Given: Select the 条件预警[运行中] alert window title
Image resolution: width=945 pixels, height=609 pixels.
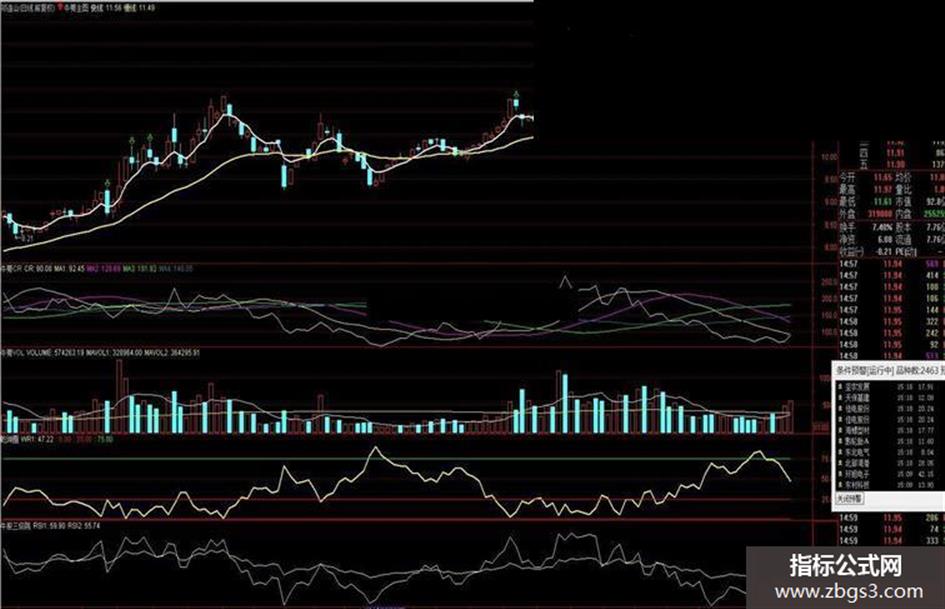Looking at the screenshot, I should pos(863,370).
